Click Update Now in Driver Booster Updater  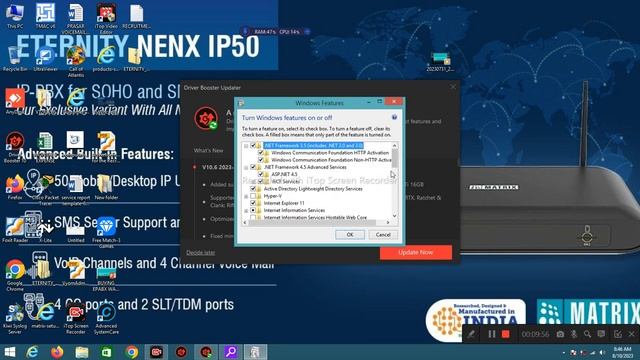[416, 252]
